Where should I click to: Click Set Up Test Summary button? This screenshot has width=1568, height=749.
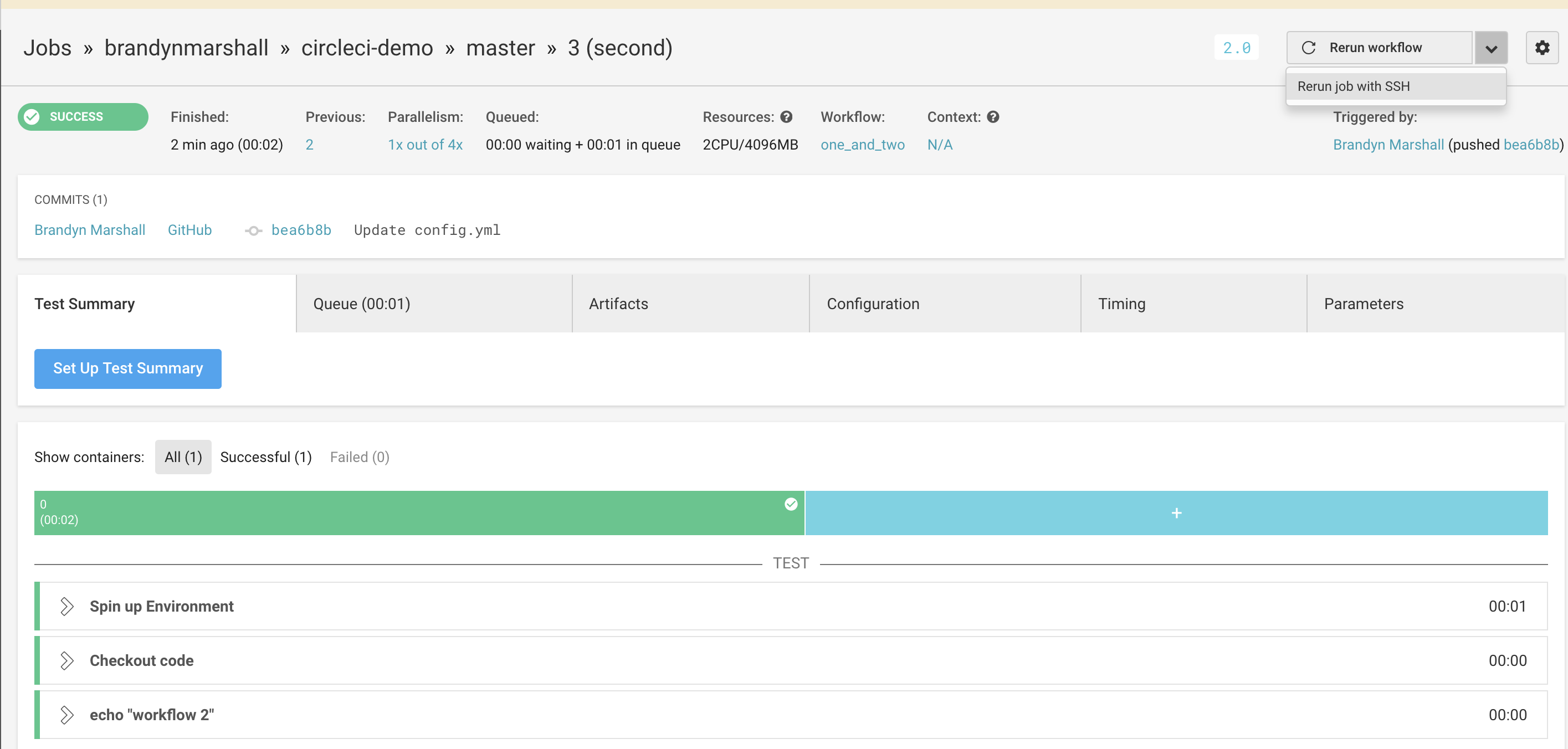pos(128,369)
